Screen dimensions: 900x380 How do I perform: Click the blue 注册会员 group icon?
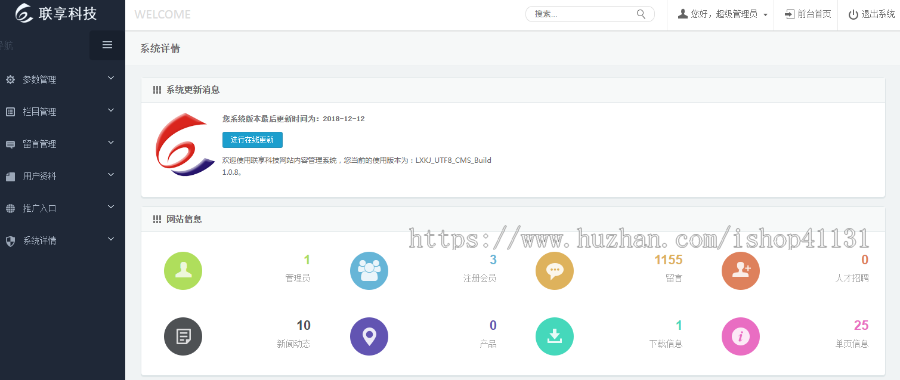point(369,271)
